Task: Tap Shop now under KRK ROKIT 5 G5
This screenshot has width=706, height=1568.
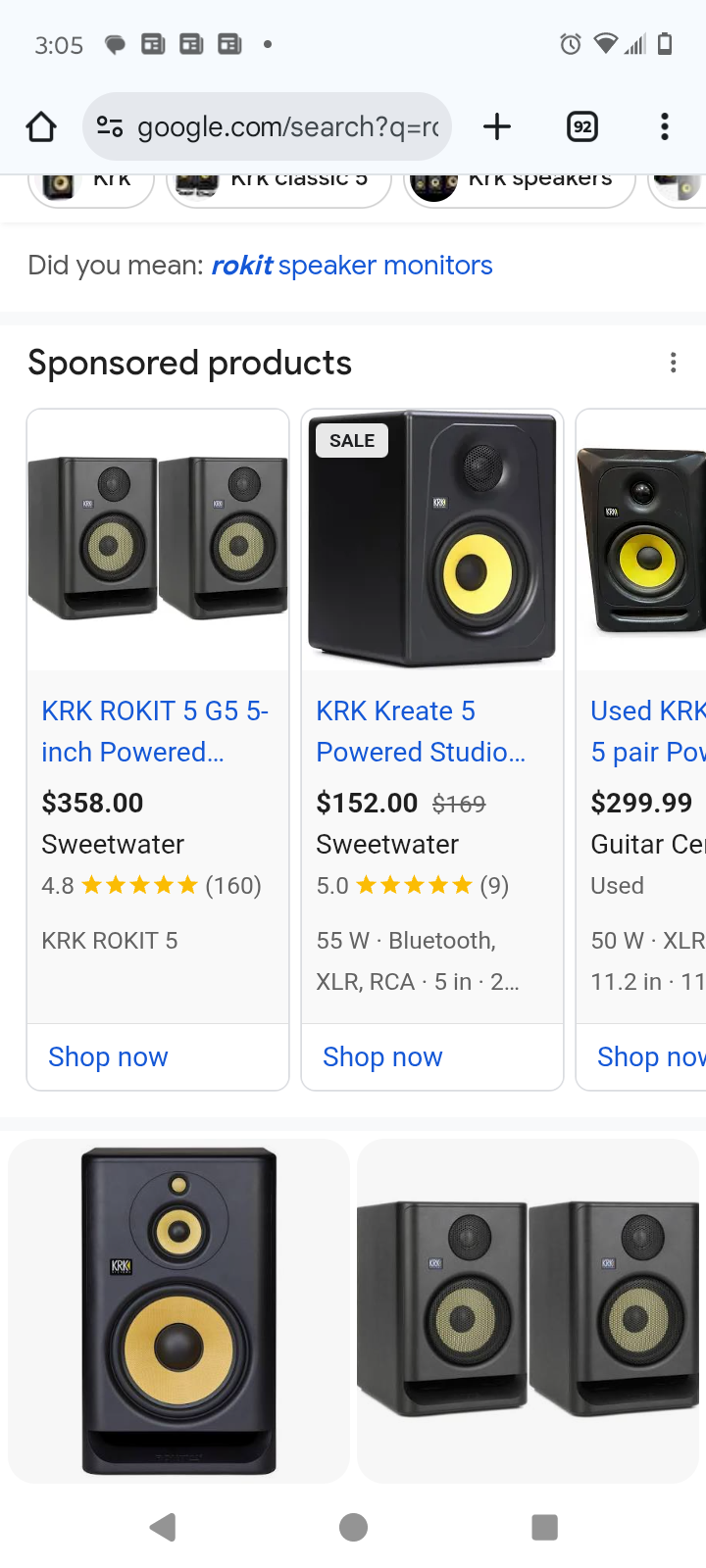Action: pyautogui.click(x=108, y=1056)
